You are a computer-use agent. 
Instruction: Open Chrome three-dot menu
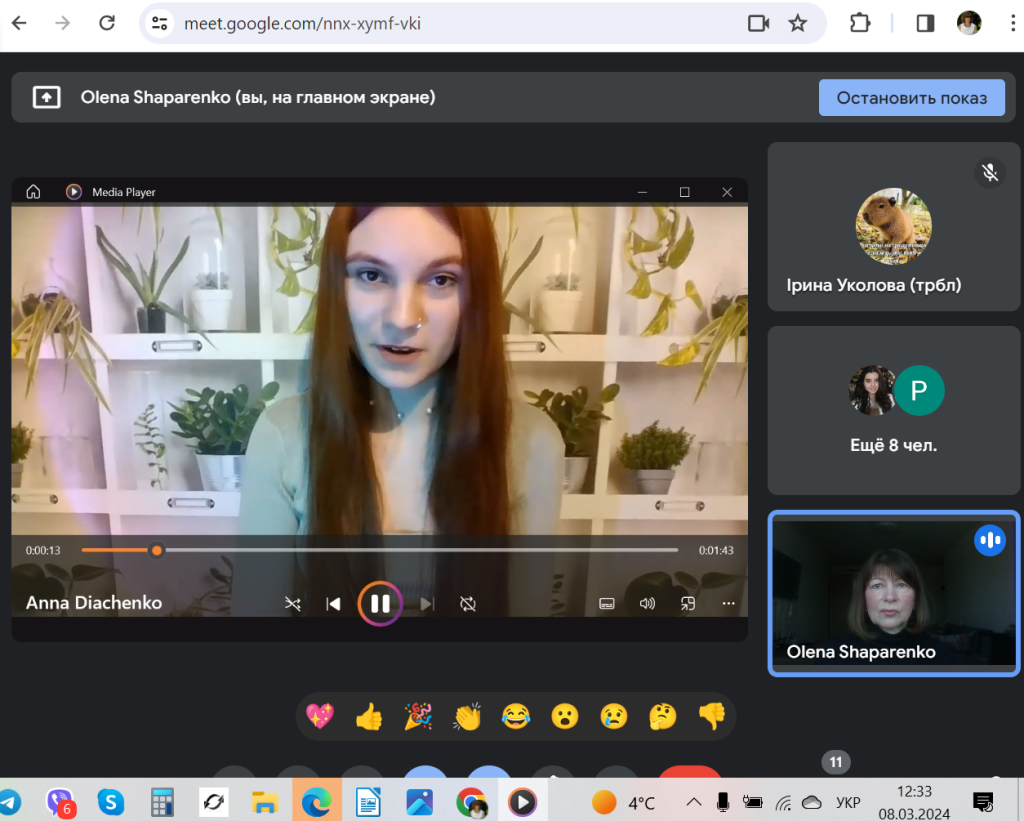click(x=1012, y=24)
